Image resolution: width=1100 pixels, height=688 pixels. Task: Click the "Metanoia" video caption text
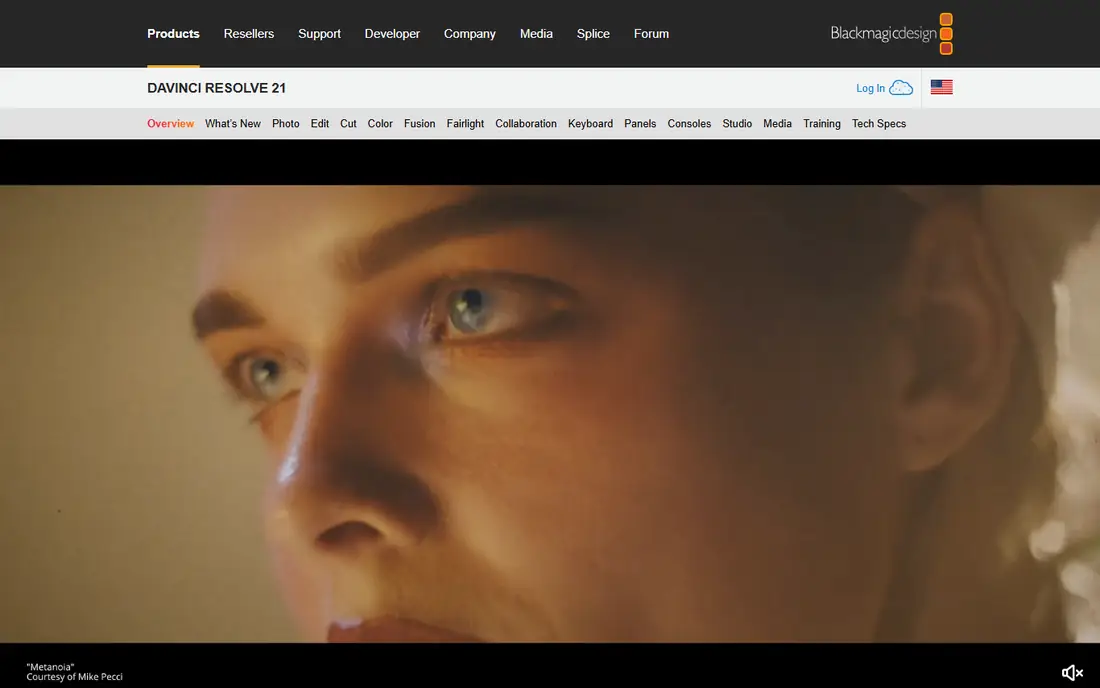pos(51,667)
